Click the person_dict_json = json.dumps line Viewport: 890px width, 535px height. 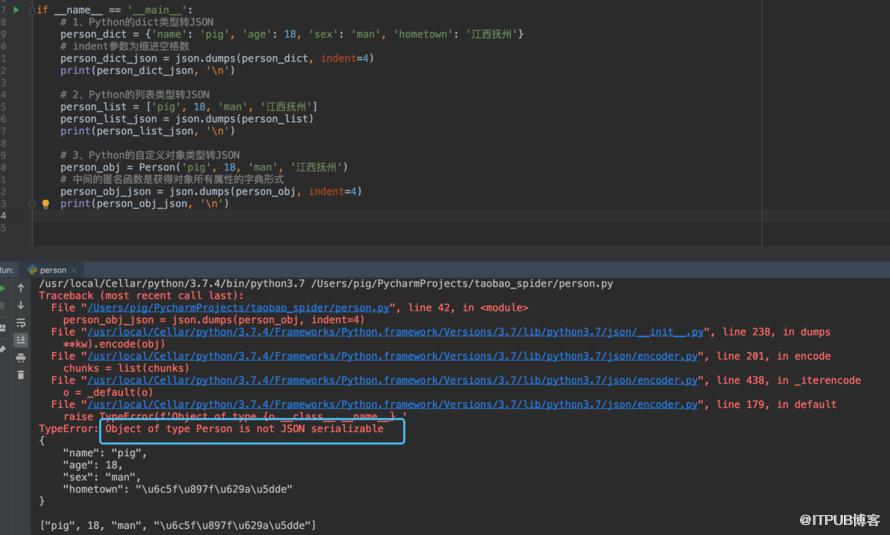coord(217,58)
